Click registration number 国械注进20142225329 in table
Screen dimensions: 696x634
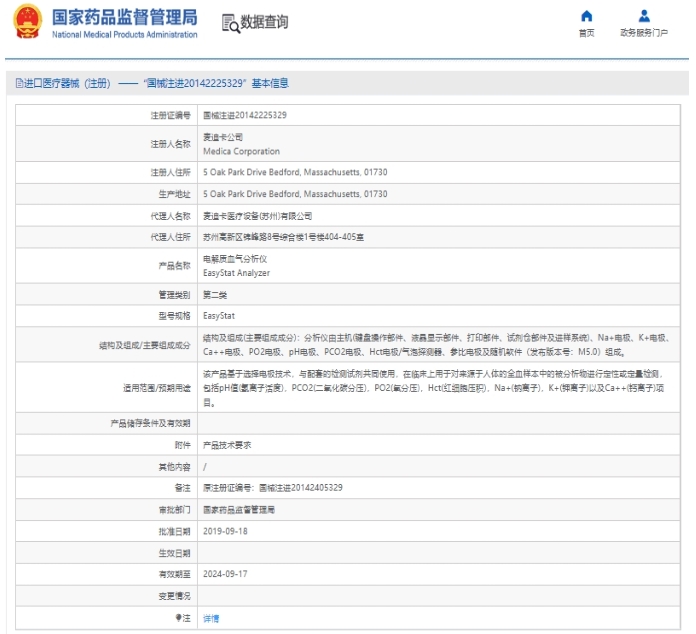point(244,116)
